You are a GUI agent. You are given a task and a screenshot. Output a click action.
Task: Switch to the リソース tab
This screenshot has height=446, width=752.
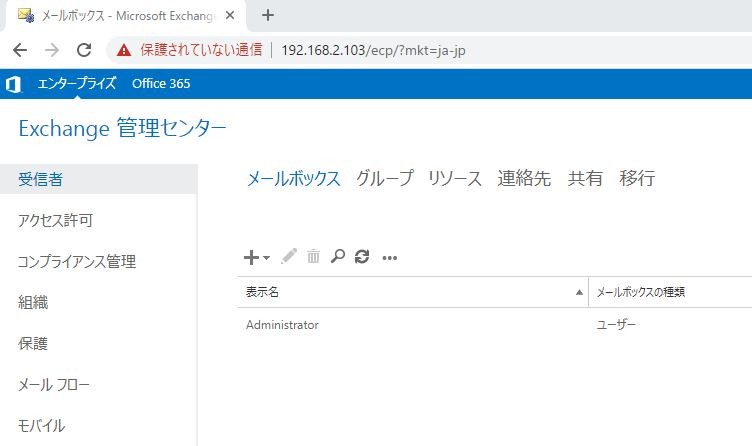[455, 178]
